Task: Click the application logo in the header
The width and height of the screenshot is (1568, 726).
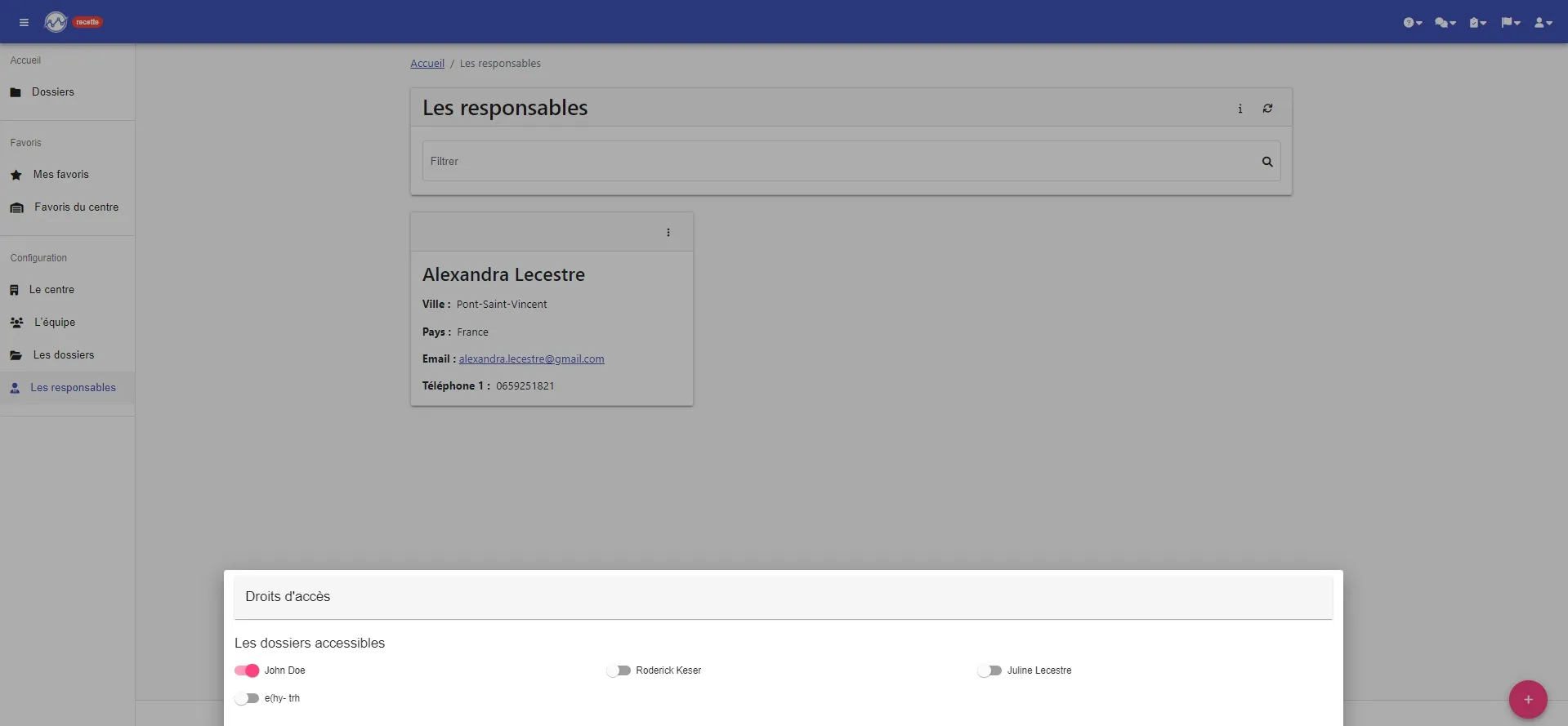Action: (56, 22)
